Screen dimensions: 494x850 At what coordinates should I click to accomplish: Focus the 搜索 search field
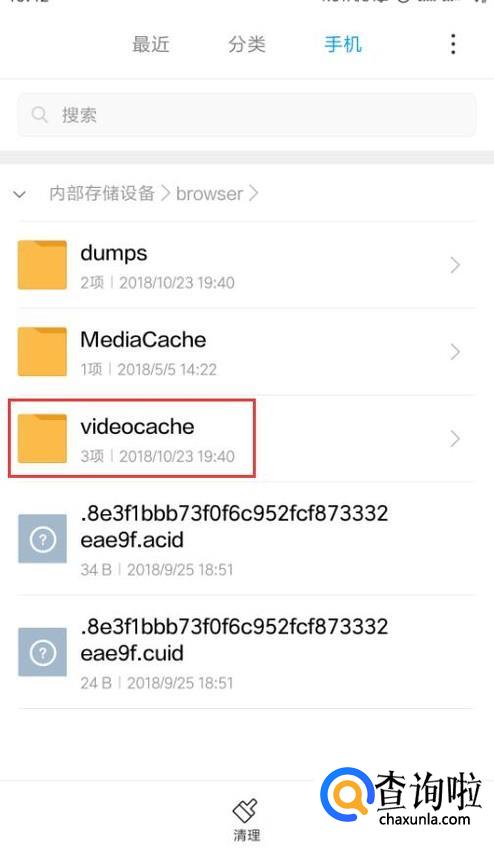(247, 115)
